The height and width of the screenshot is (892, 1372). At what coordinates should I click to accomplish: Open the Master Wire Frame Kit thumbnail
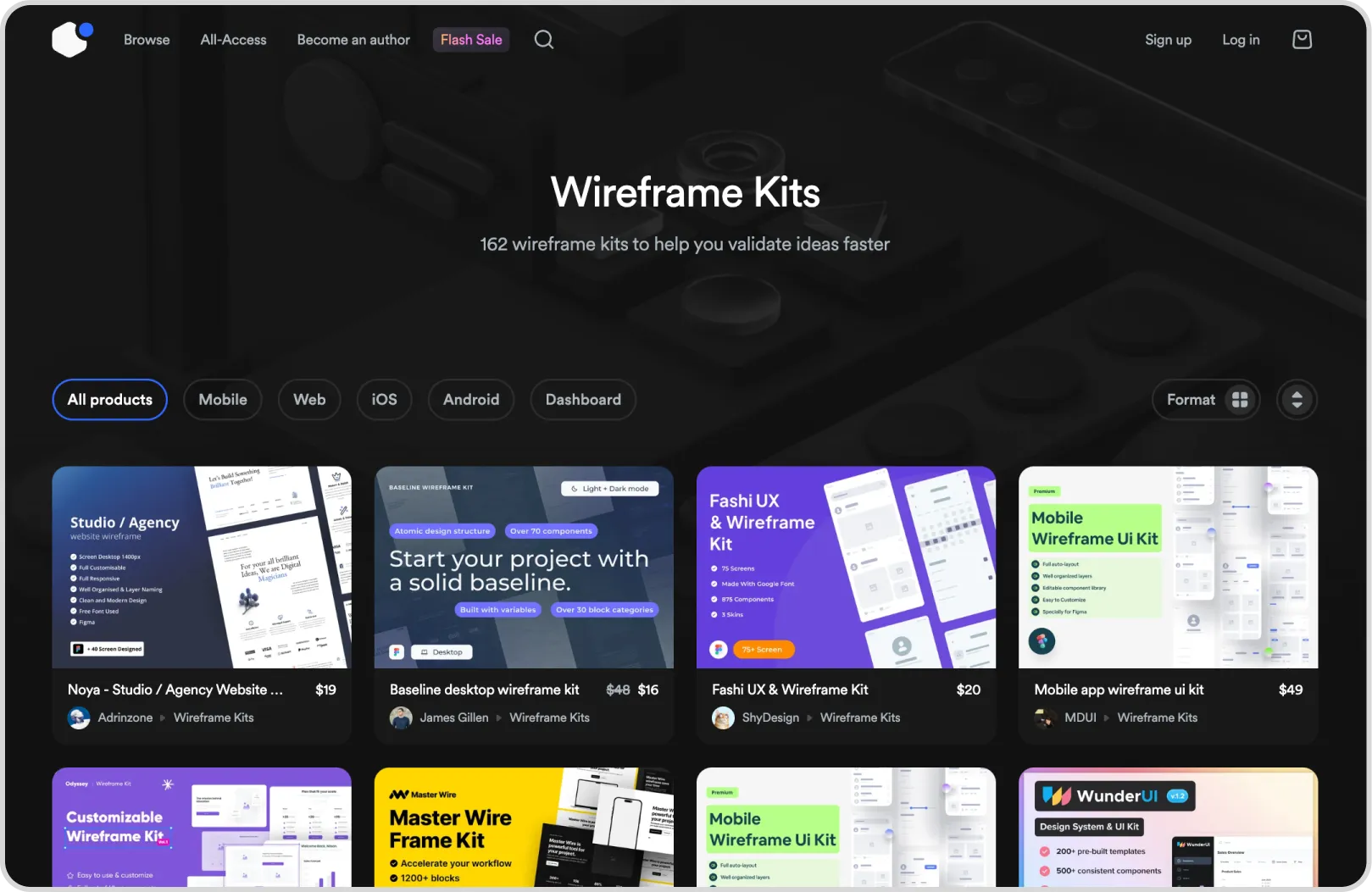(x=524, y=828)
